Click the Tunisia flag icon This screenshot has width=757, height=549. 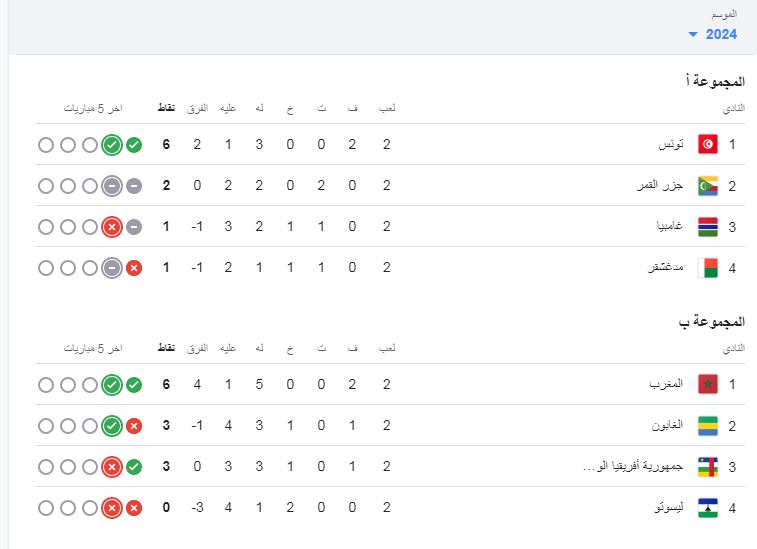[x=707, y=145]
